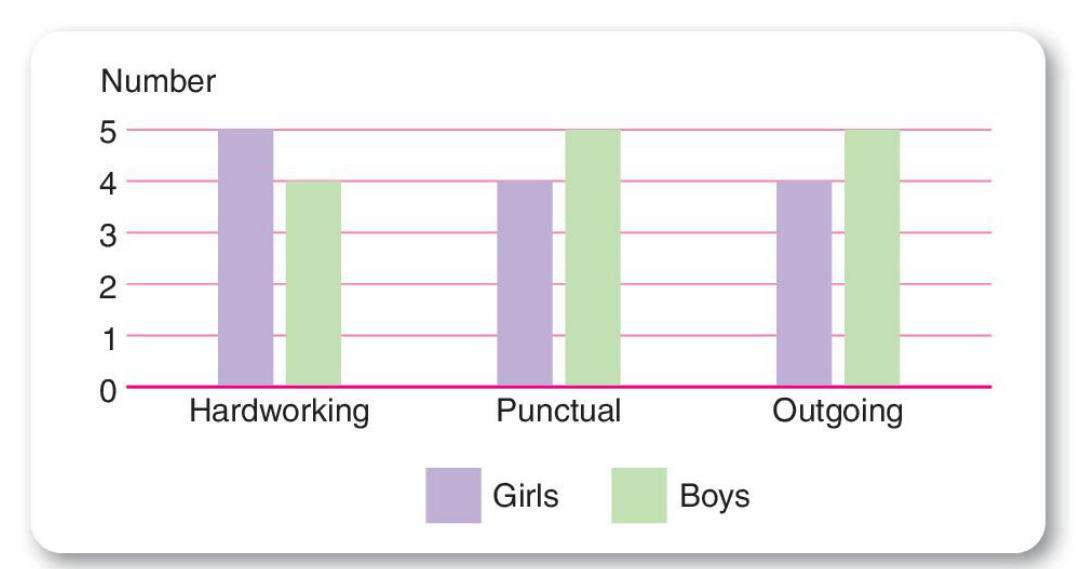Click the Boys legend label
The image size is (1079, 569).
coord(714,496)
